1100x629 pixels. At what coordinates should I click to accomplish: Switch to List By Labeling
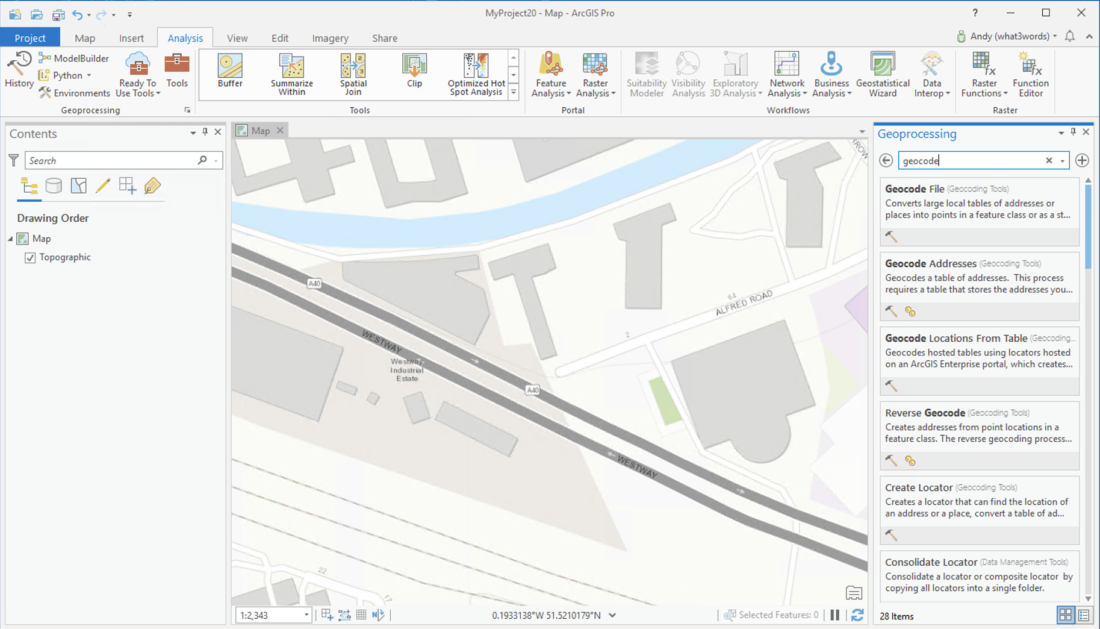(x=152, y=186)
